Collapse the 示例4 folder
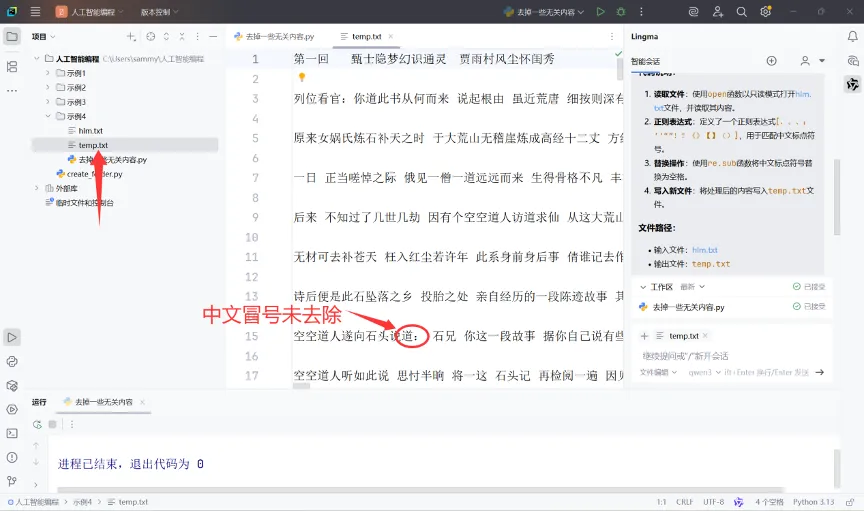The image size is (864, 512). coord(47,116)
